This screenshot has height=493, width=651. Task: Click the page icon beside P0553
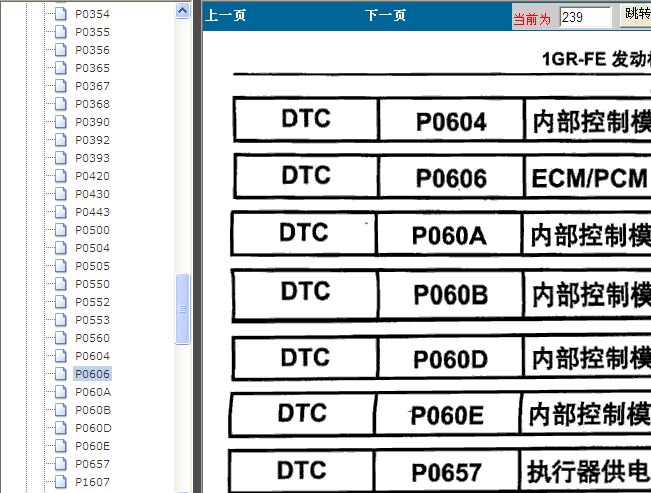(x=61, y=320)
